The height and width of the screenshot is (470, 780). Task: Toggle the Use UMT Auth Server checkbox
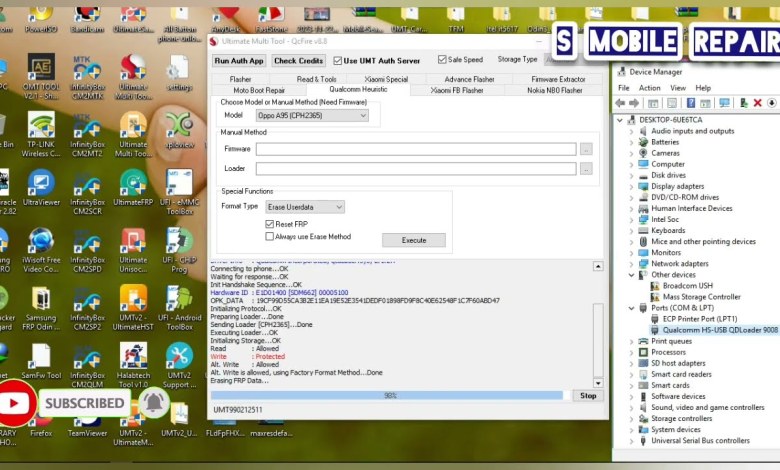(x=338, y=60)
